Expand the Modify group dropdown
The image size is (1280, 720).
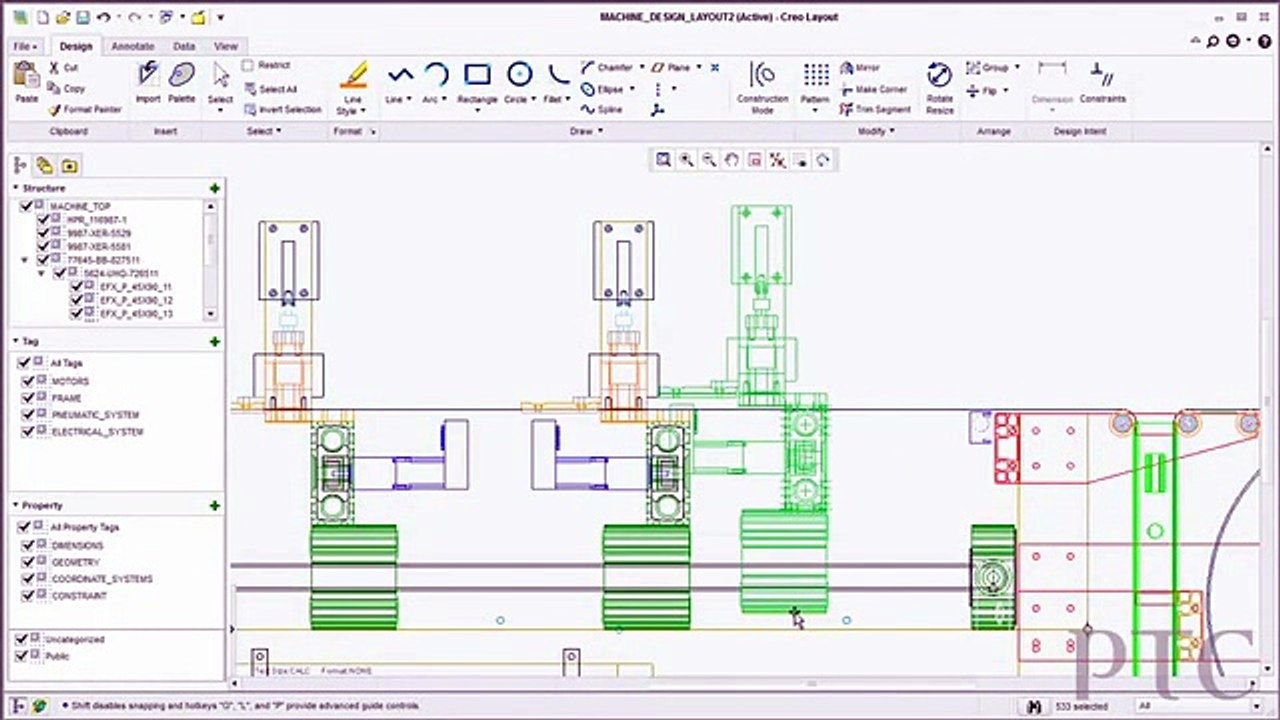tap(876, 131)
